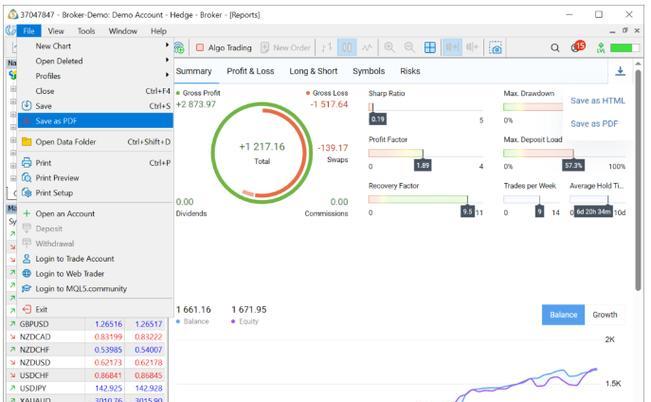Toggle chart auto scroll icon
The image size is (651, 402).
tap(452, 48)
